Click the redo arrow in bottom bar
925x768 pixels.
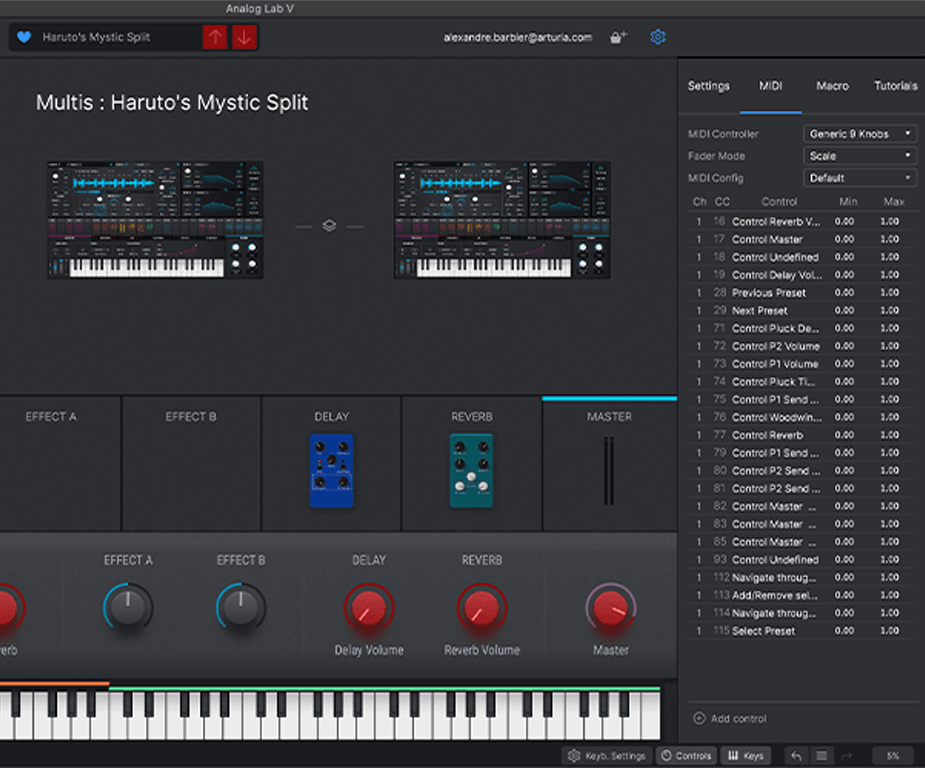pyautogui.click(x=847, y=756)
